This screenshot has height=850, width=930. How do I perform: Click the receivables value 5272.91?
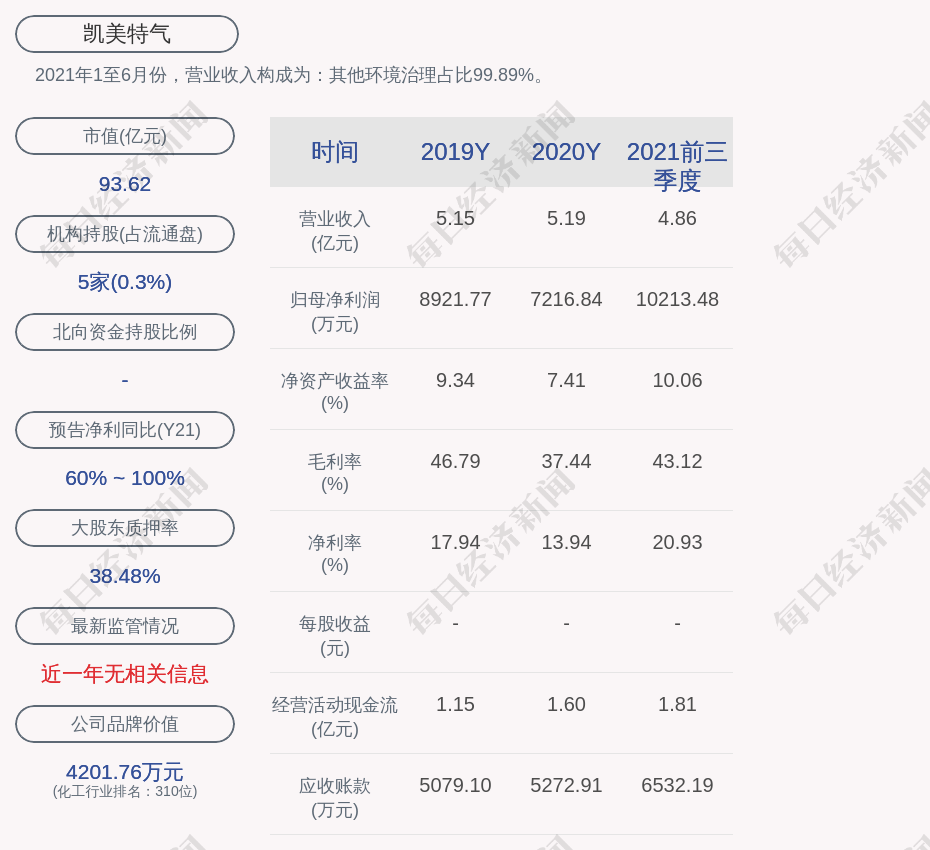point(566,785)
